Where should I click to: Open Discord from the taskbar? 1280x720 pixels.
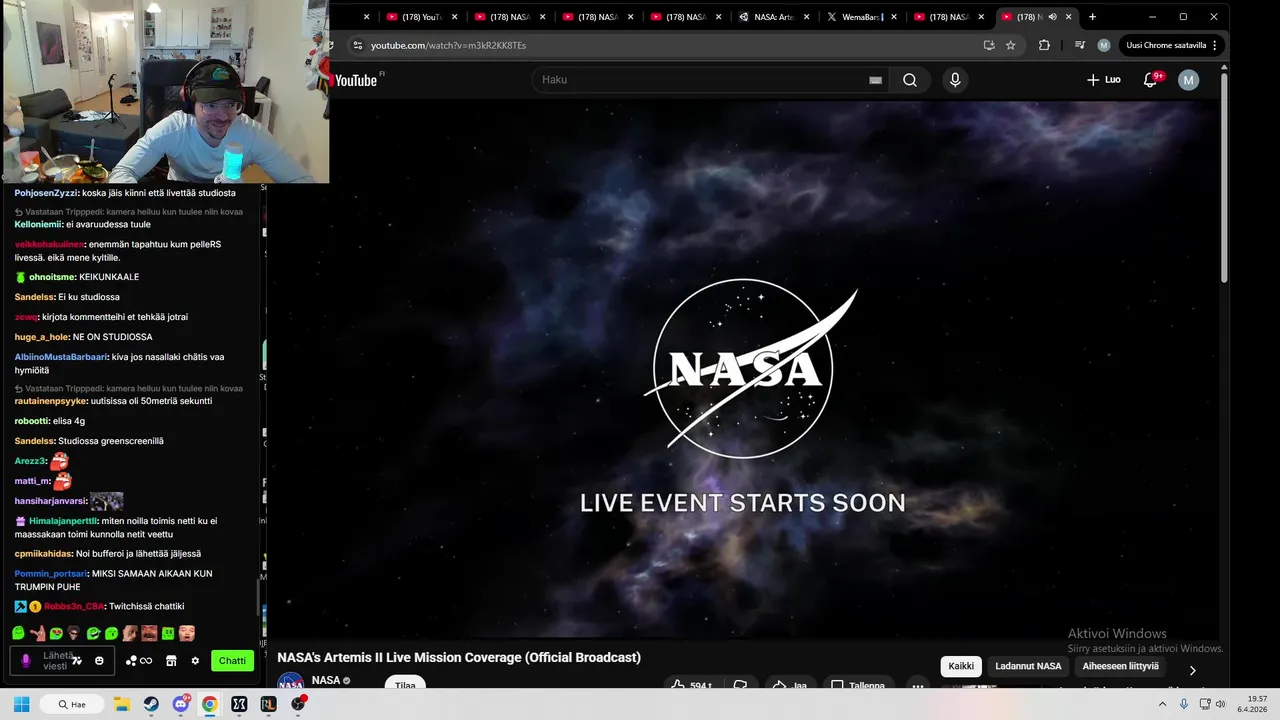(181, 704)
